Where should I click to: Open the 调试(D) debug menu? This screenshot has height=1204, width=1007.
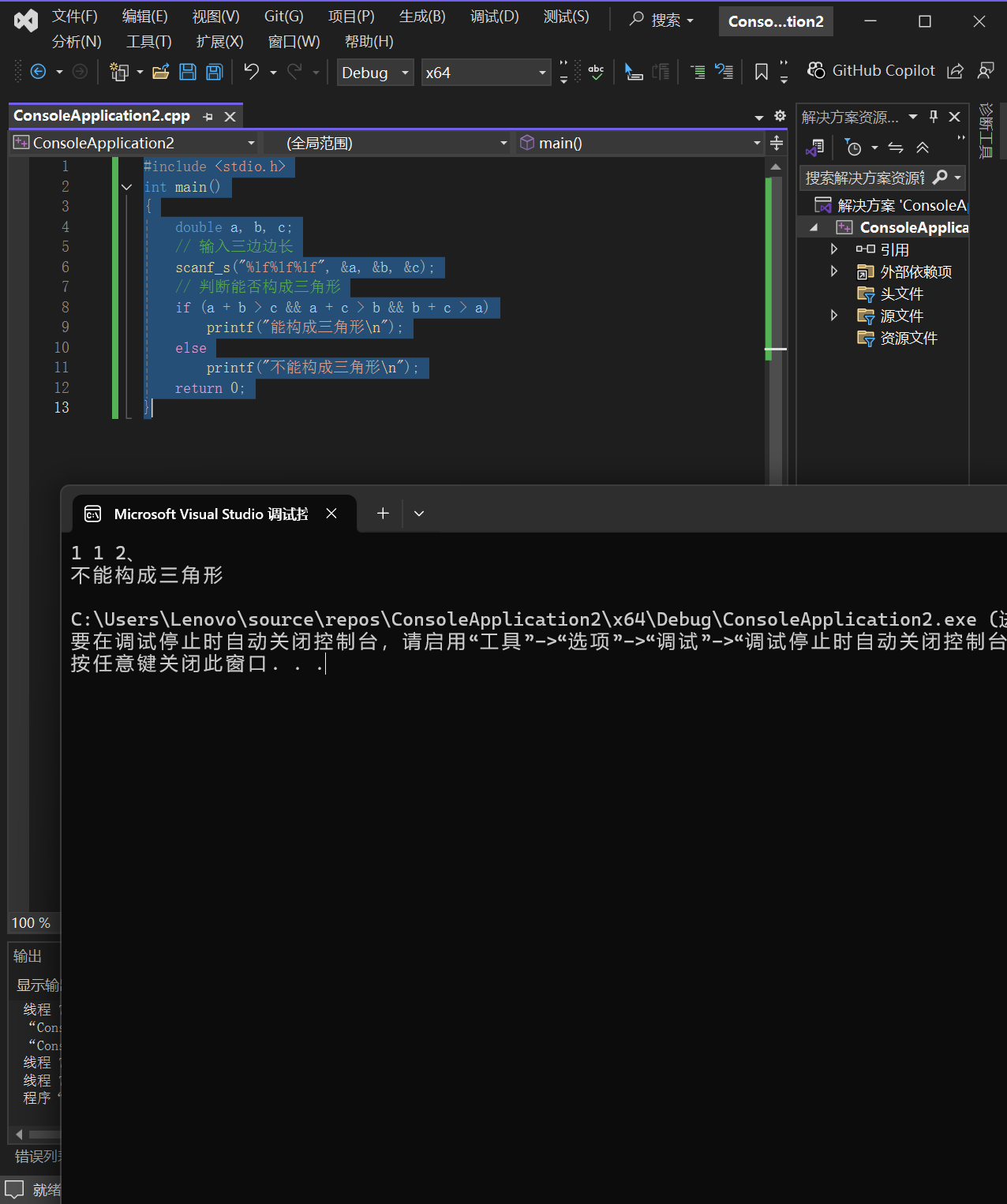[495, 17]
